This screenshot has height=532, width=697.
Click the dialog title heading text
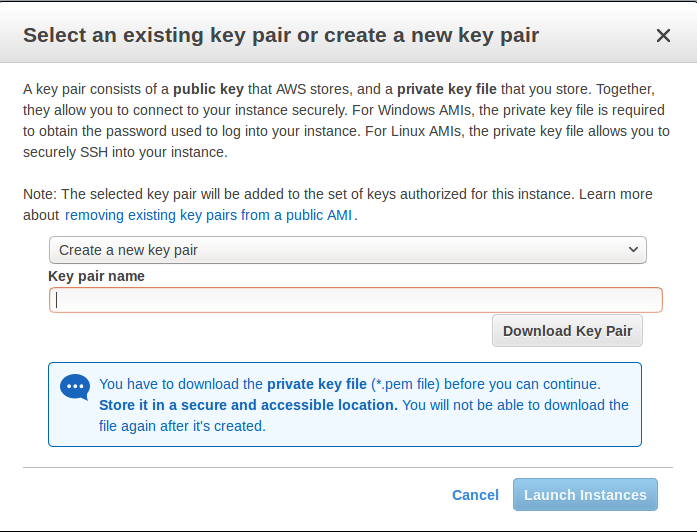click(x=281, y=36)
